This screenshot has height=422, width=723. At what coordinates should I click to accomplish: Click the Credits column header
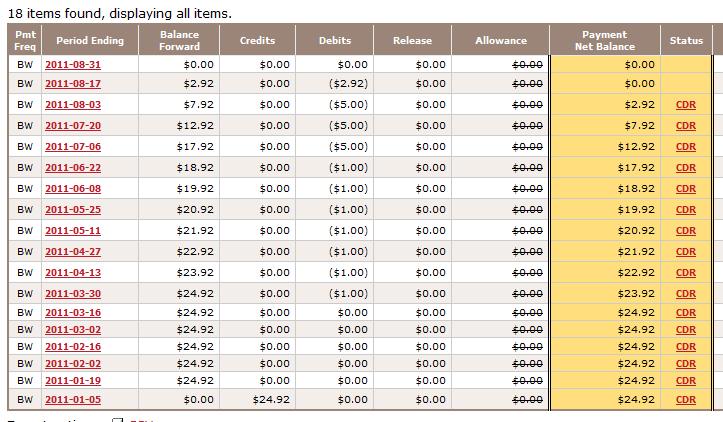pos(257,41)
